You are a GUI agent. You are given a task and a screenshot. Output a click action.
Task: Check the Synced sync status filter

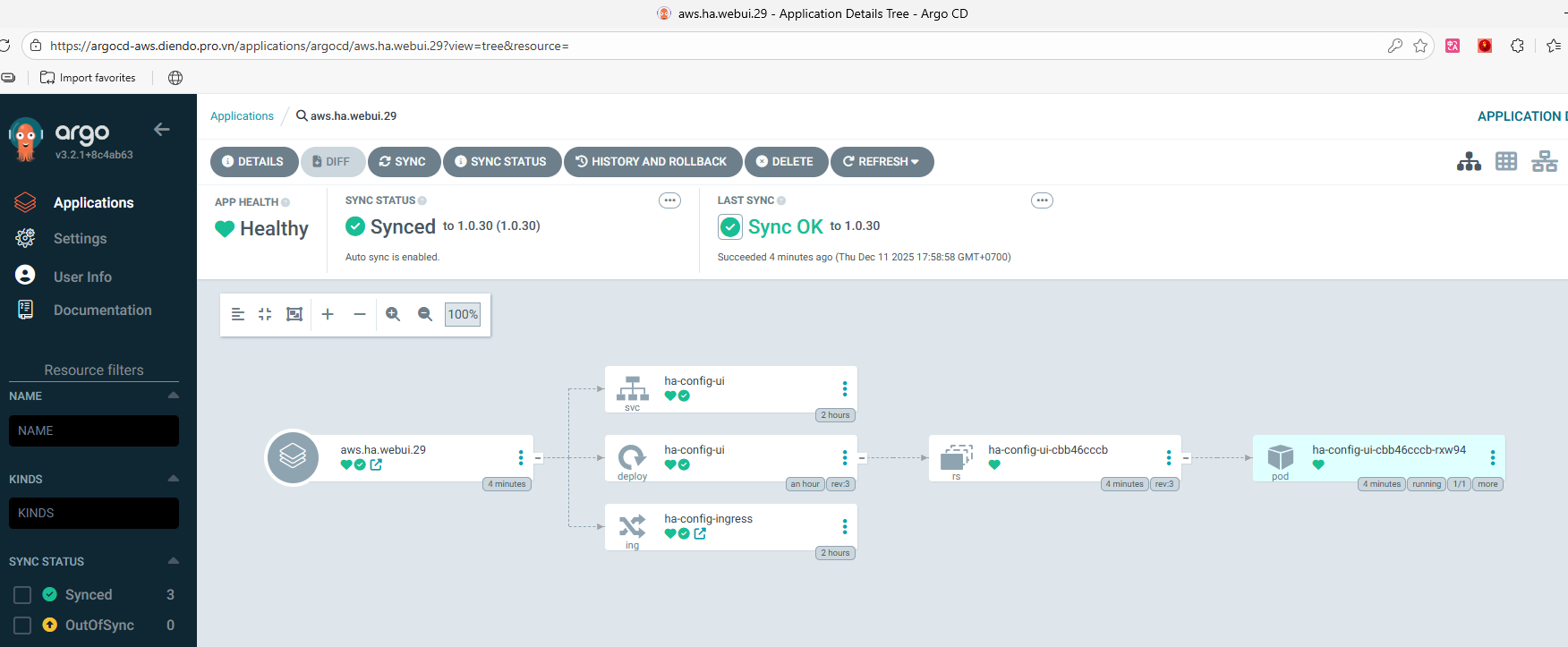23,595
